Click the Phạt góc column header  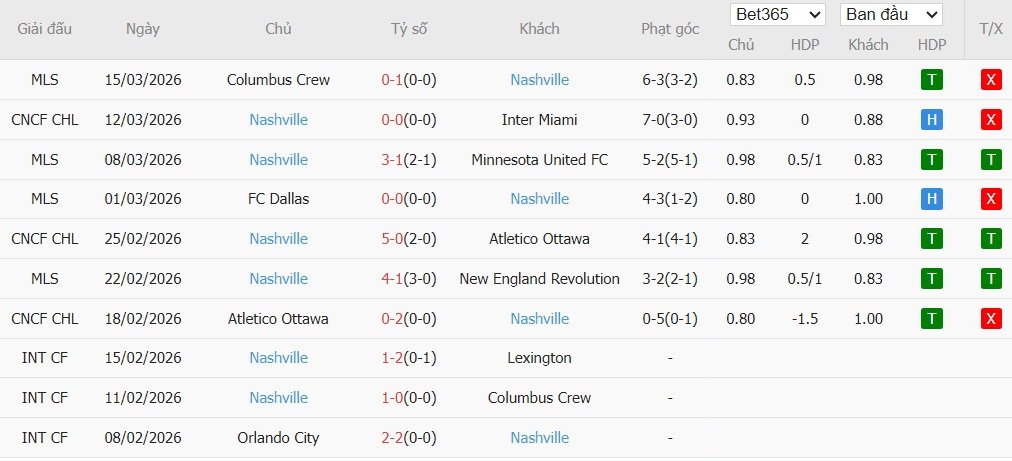pyautogui.click(x=670, y=29)
